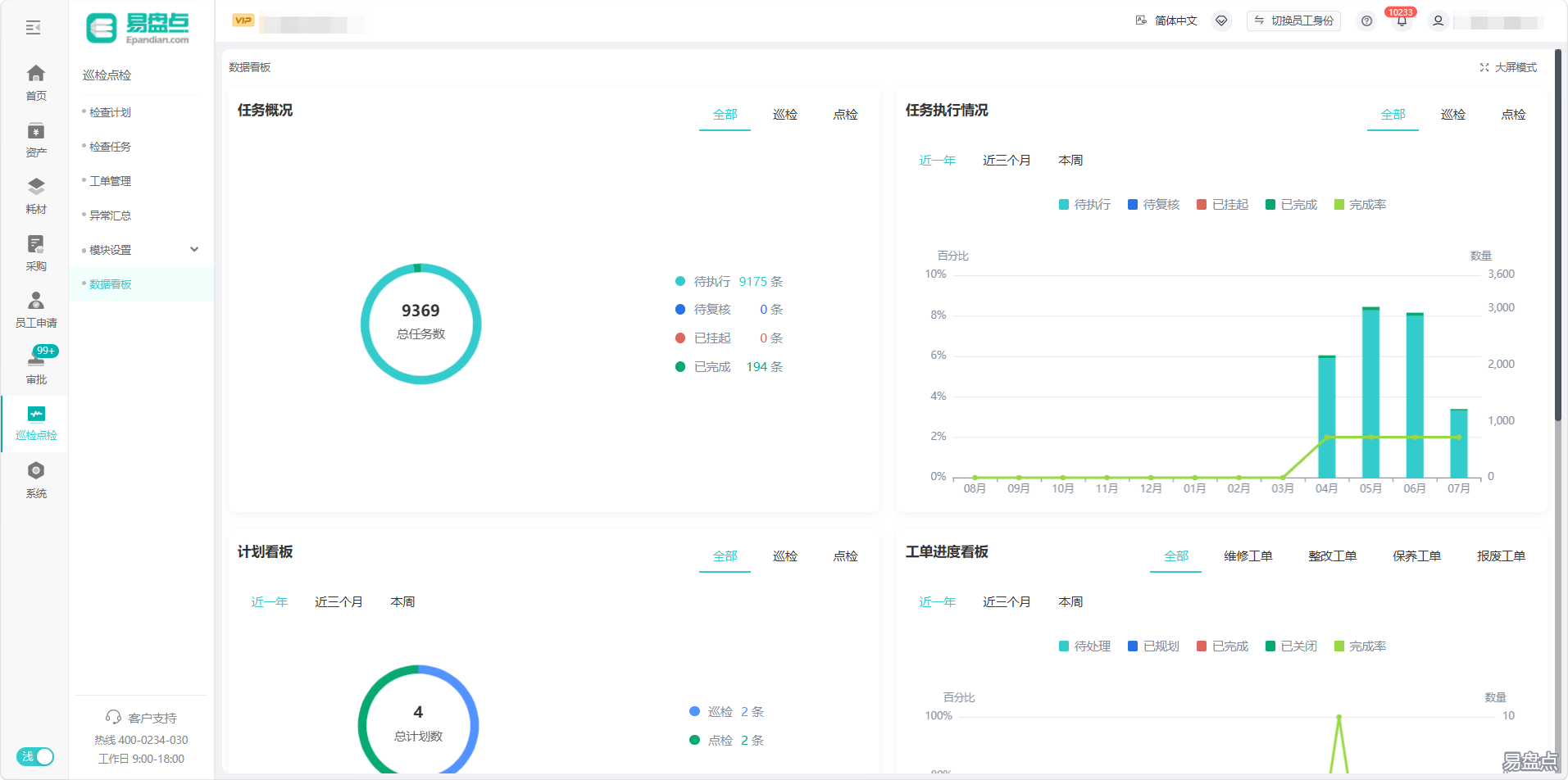Open the user profile avatar icon
This screenshot has width=1568, height=780.
coord(1438,21)
